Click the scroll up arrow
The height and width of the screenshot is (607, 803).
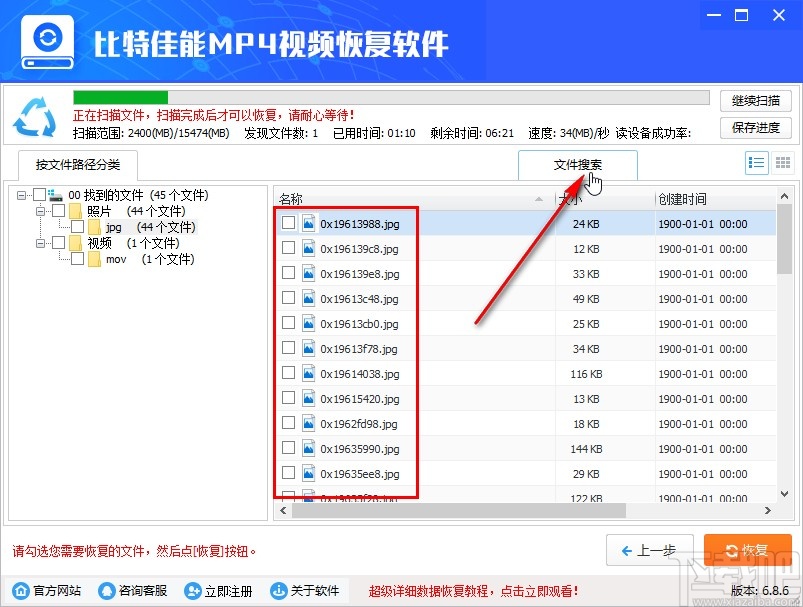click(784, 196)
